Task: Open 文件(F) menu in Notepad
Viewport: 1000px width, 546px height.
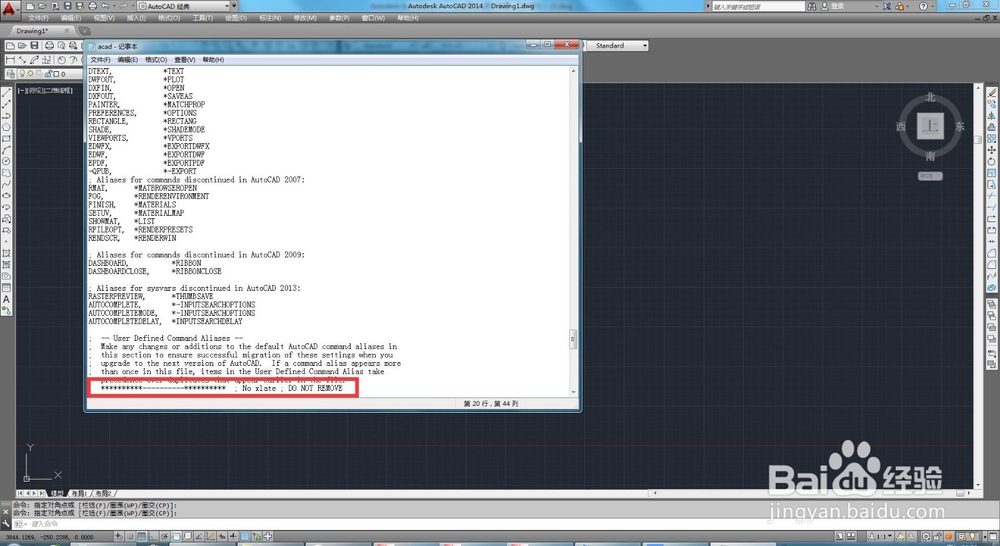Action: [100, 59]
